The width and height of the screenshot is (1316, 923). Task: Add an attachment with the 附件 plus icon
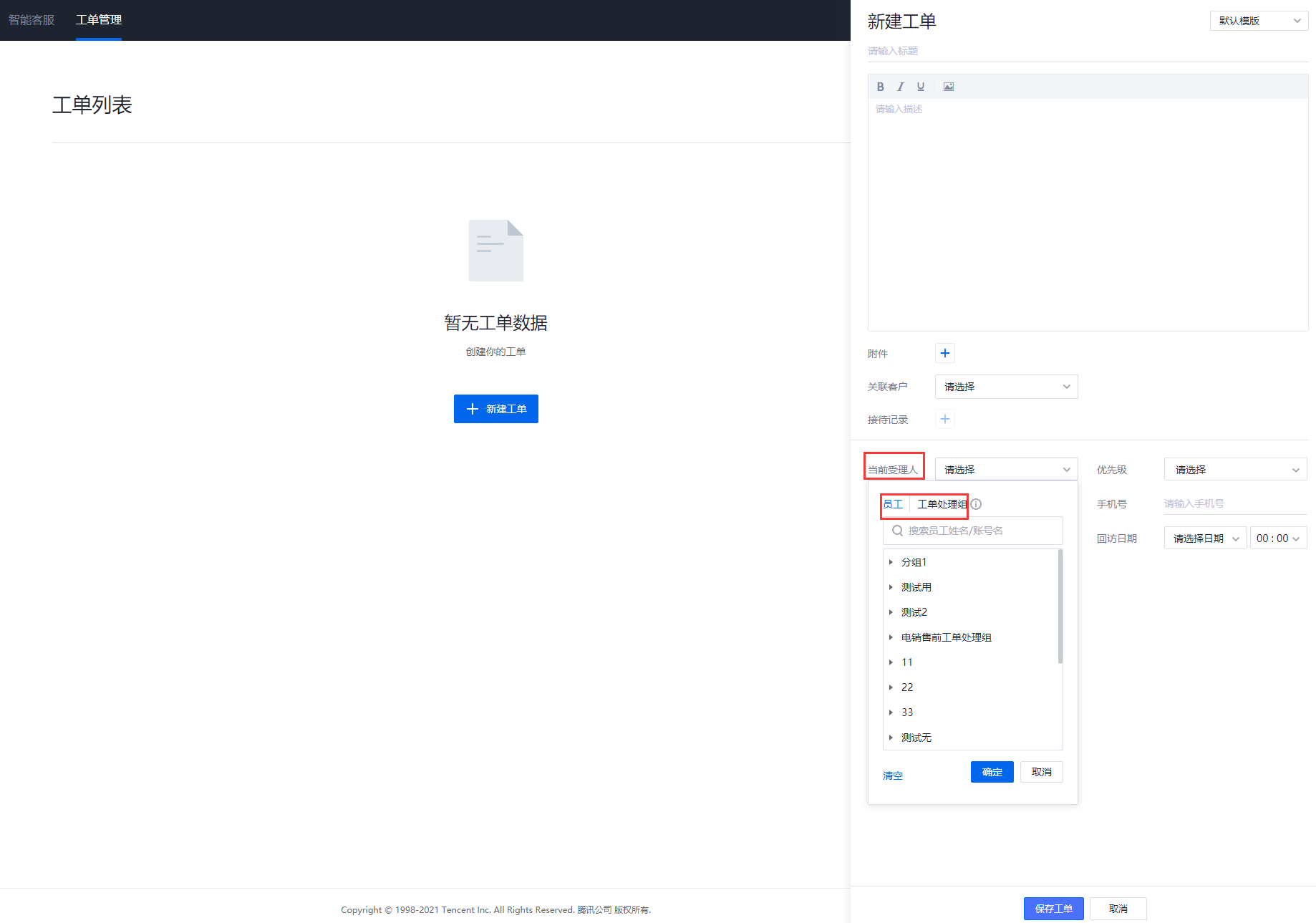(945, 353)
